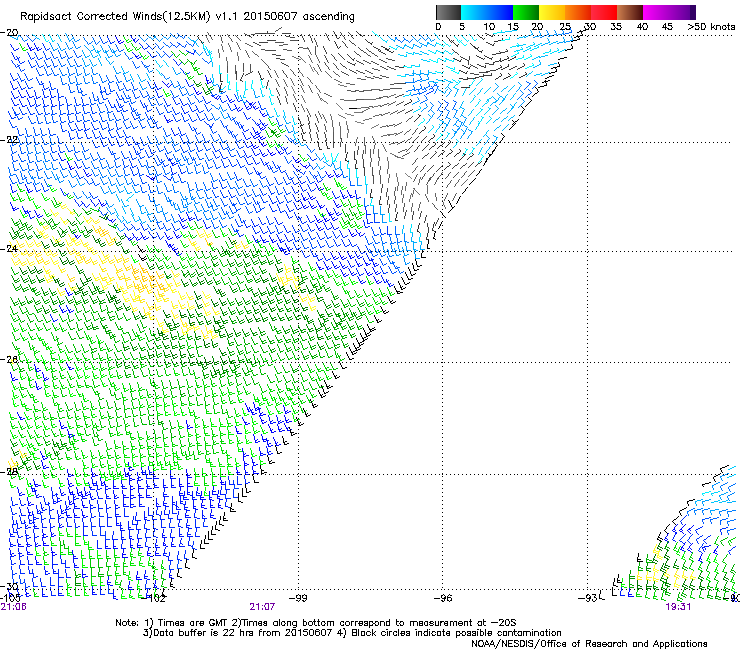Click the -30 latitude axis label

(x=9, y=587)
